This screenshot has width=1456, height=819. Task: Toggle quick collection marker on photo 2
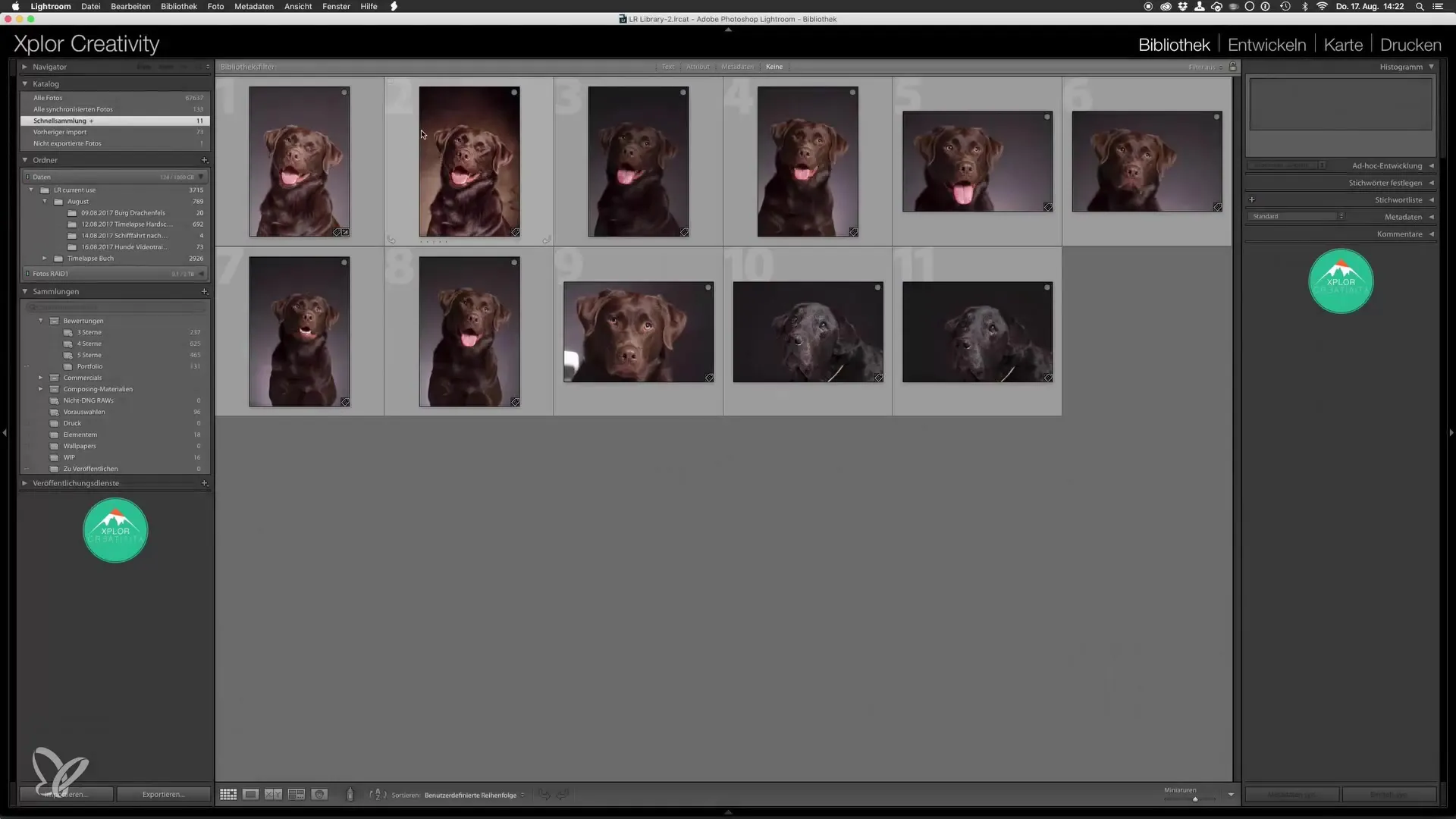(514, 93)
